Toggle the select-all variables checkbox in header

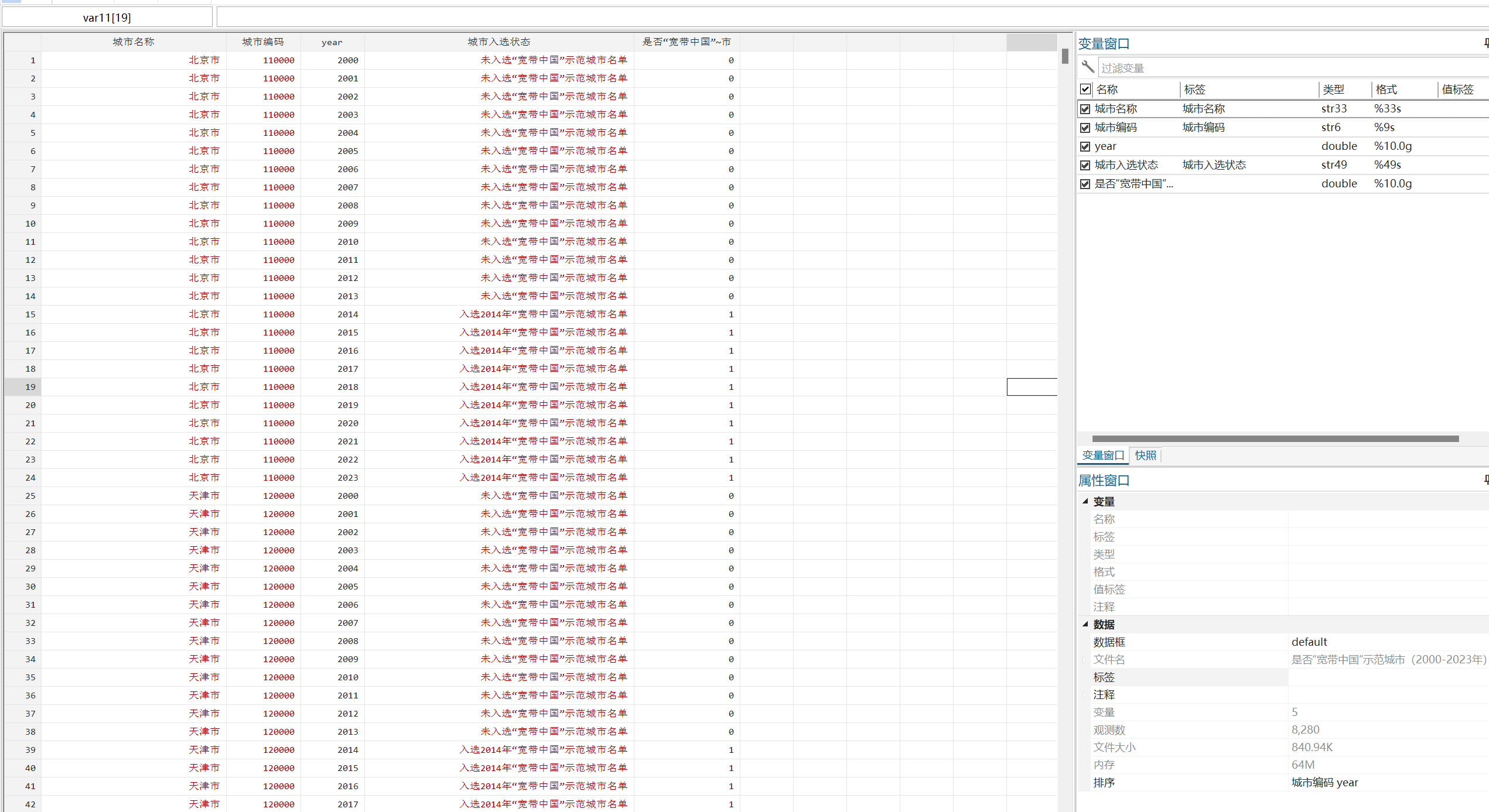1085,89
